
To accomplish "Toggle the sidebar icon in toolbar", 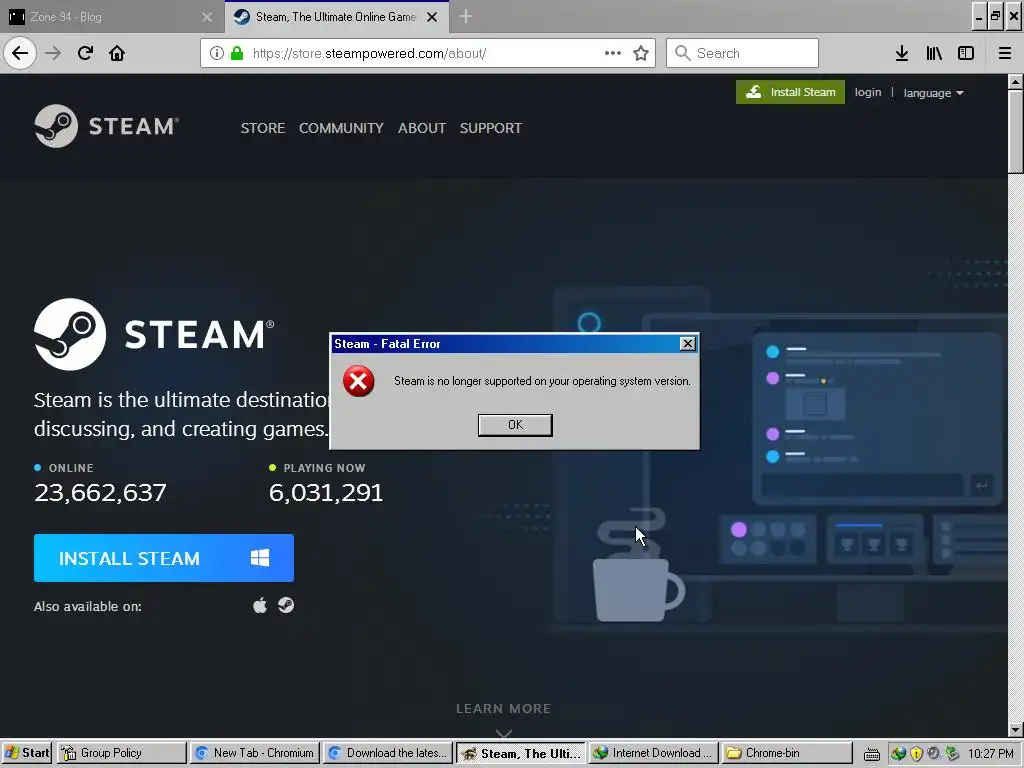I will click(966, 53).
